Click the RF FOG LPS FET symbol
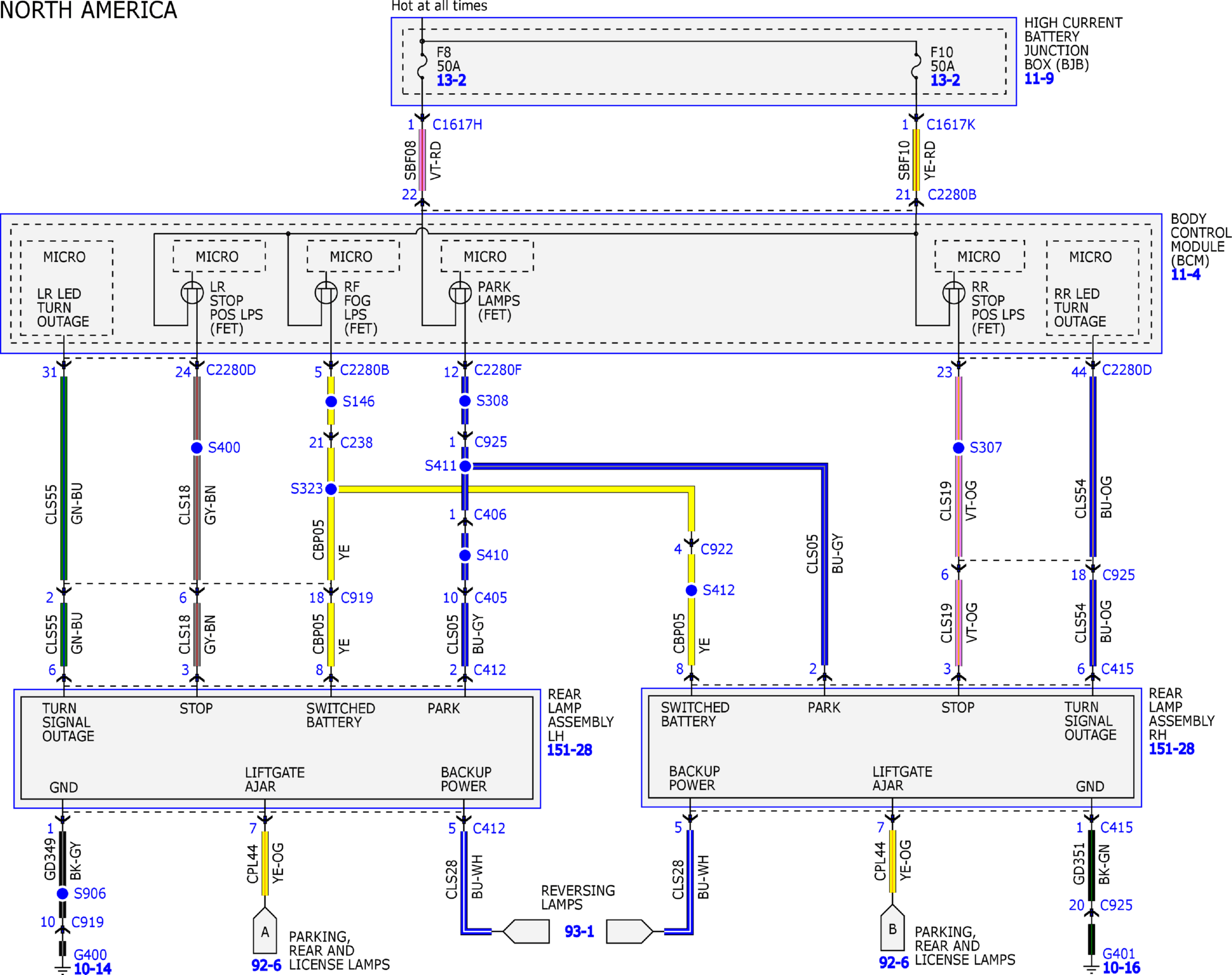The image size is (1232, 975). coord(326,293)
